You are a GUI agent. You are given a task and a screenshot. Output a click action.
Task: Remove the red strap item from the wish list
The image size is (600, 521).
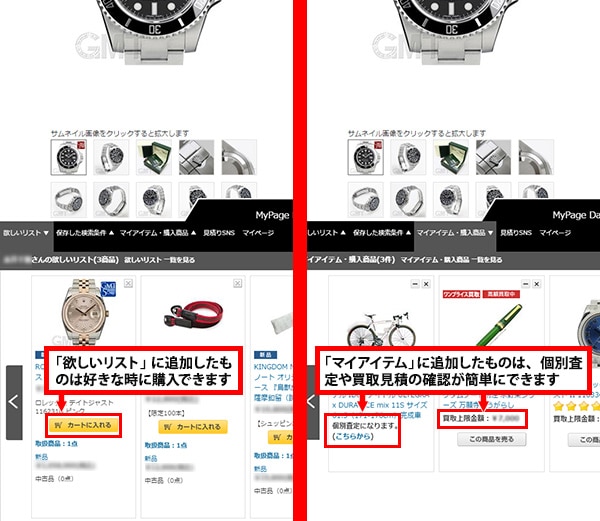coord(238,283)
